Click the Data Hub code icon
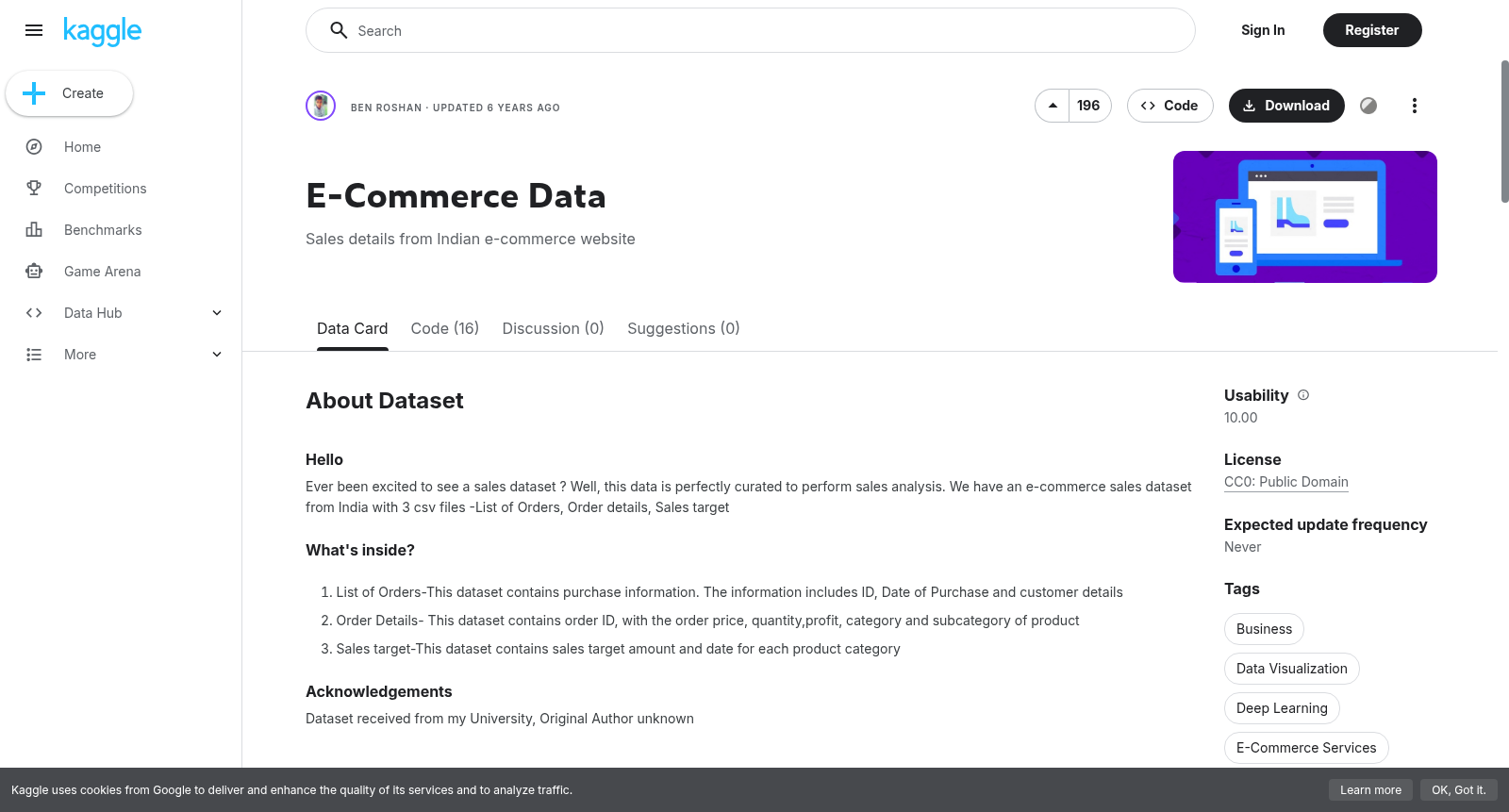This screenshot has width=1509, height=812. click(34, 313)
